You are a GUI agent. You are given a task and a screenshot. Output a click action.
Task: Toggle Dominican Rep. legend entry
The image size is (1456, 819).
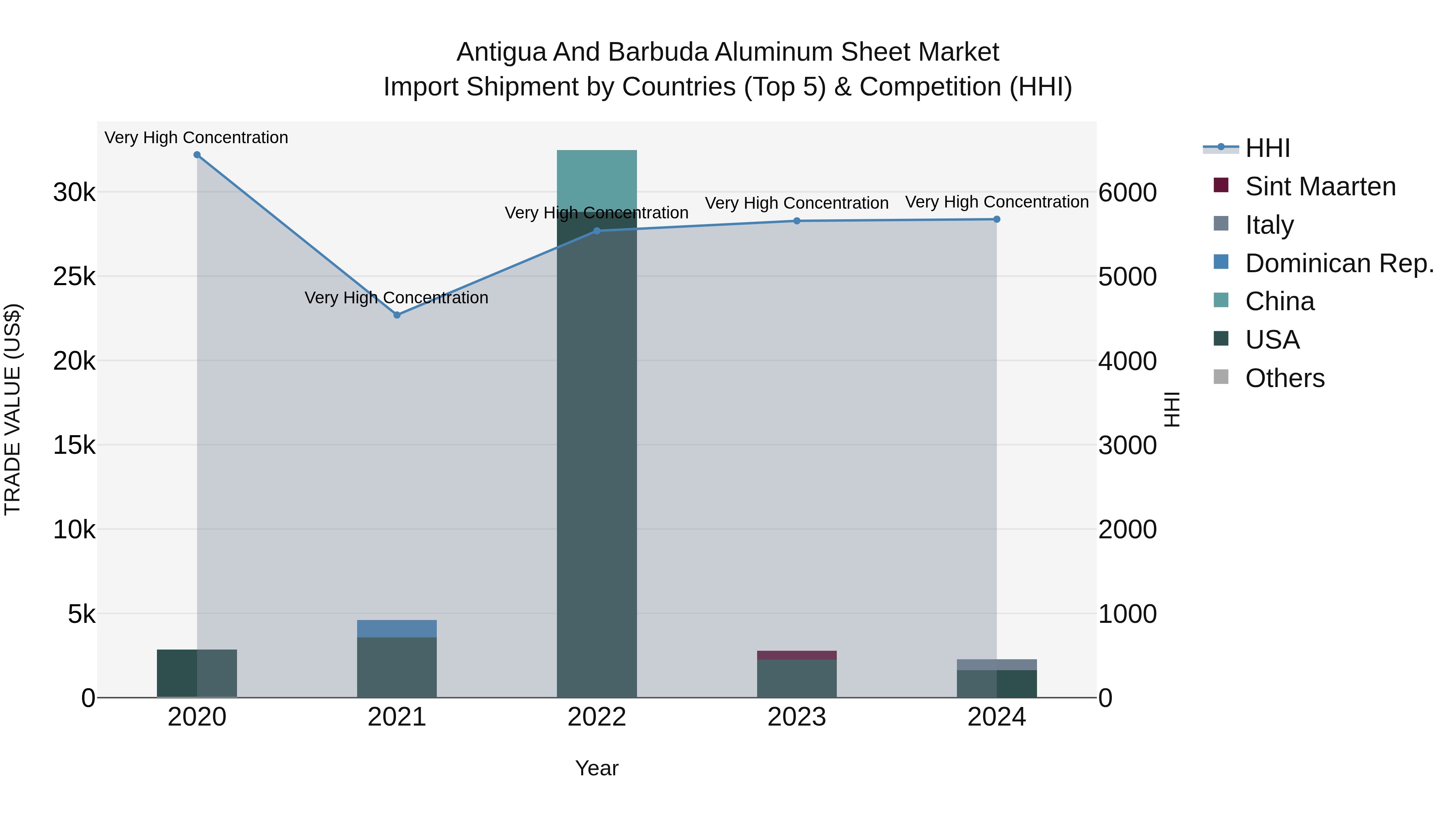[x=1324, y=263]
